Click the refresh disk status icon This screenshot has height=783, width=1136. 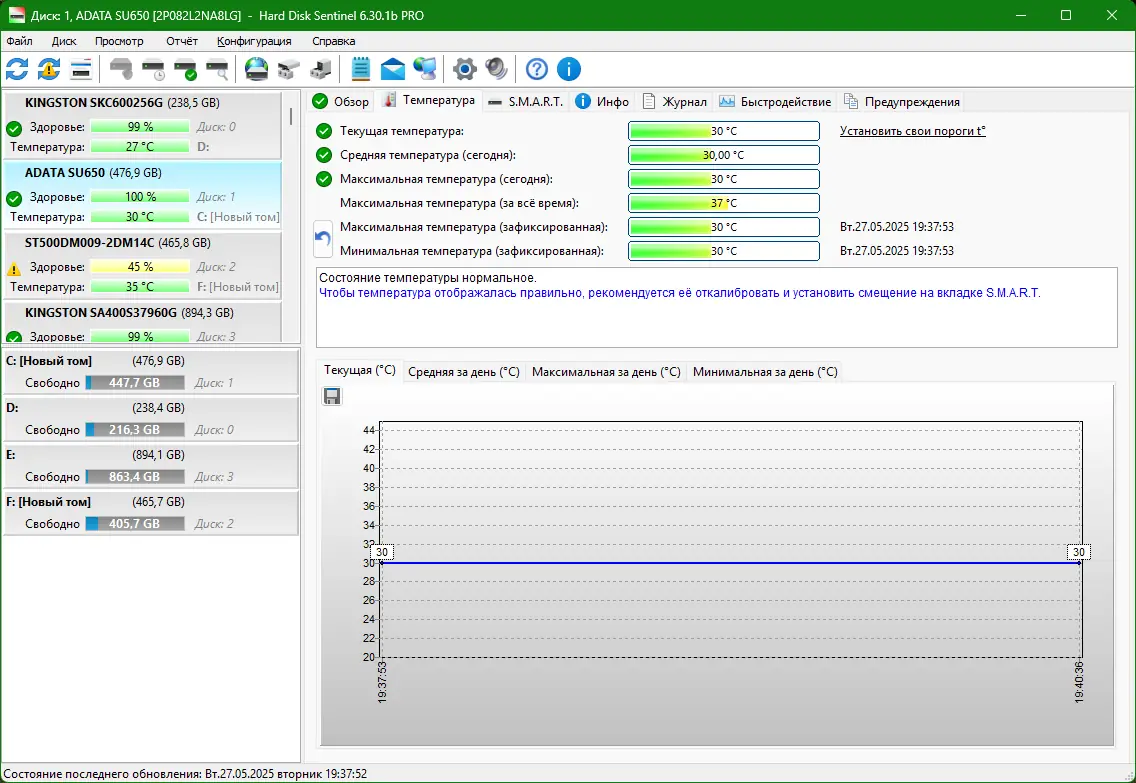pyautogui.click(x=17, y=69)
